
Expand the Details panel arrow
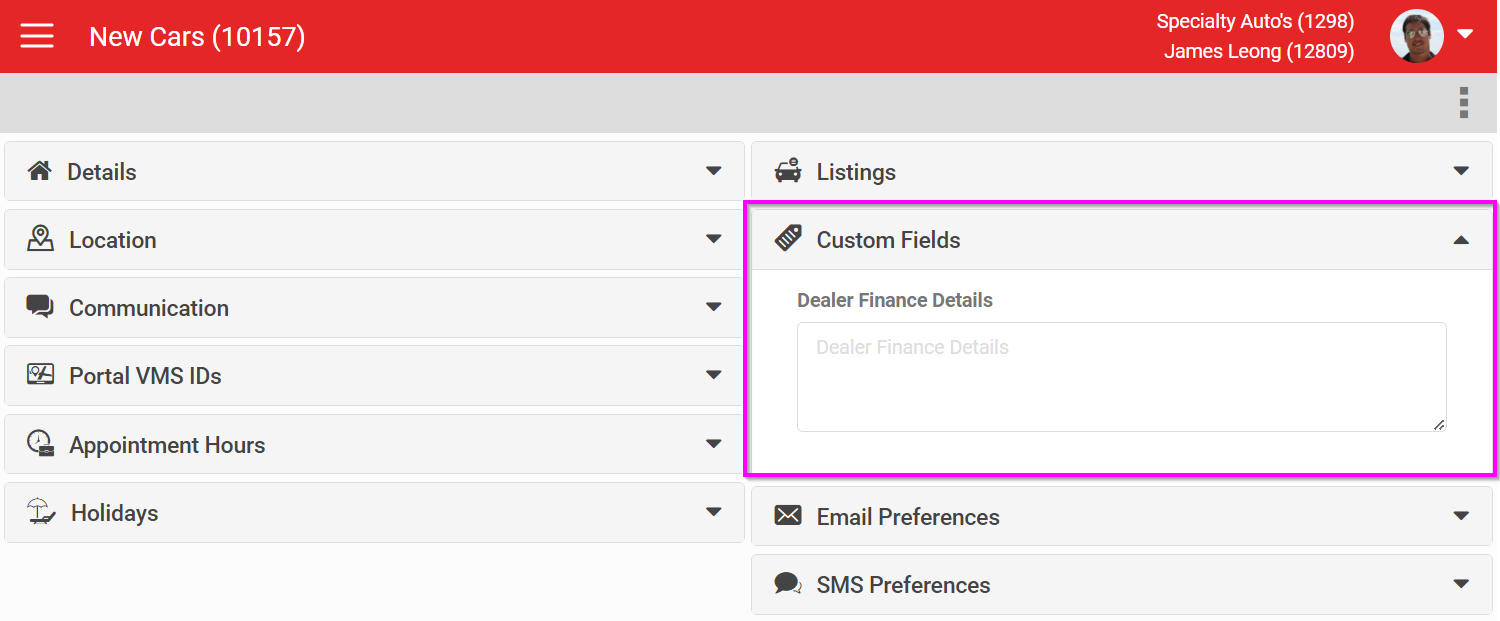click(713, 171)
